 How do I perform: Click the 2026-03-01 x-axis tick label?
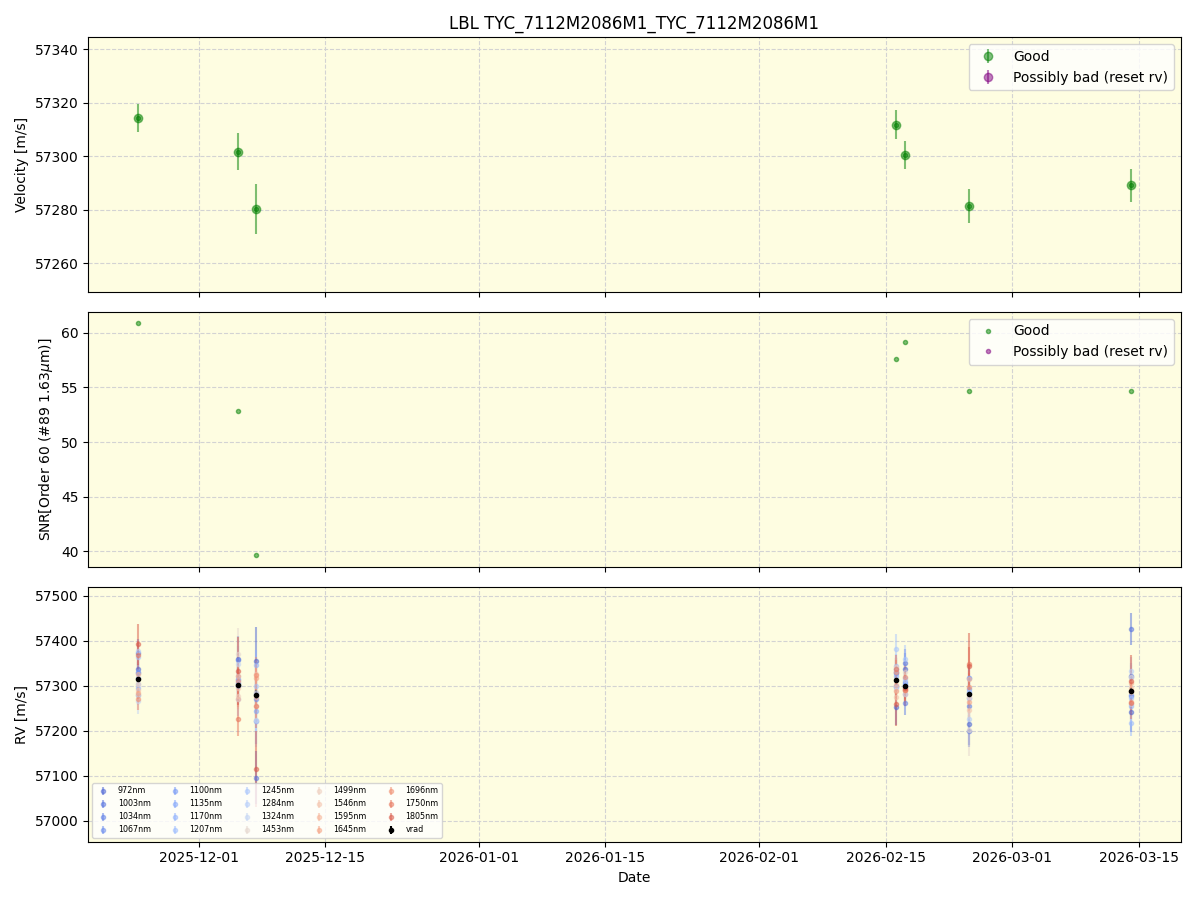pyautogui.click(x=1012, y=857)
